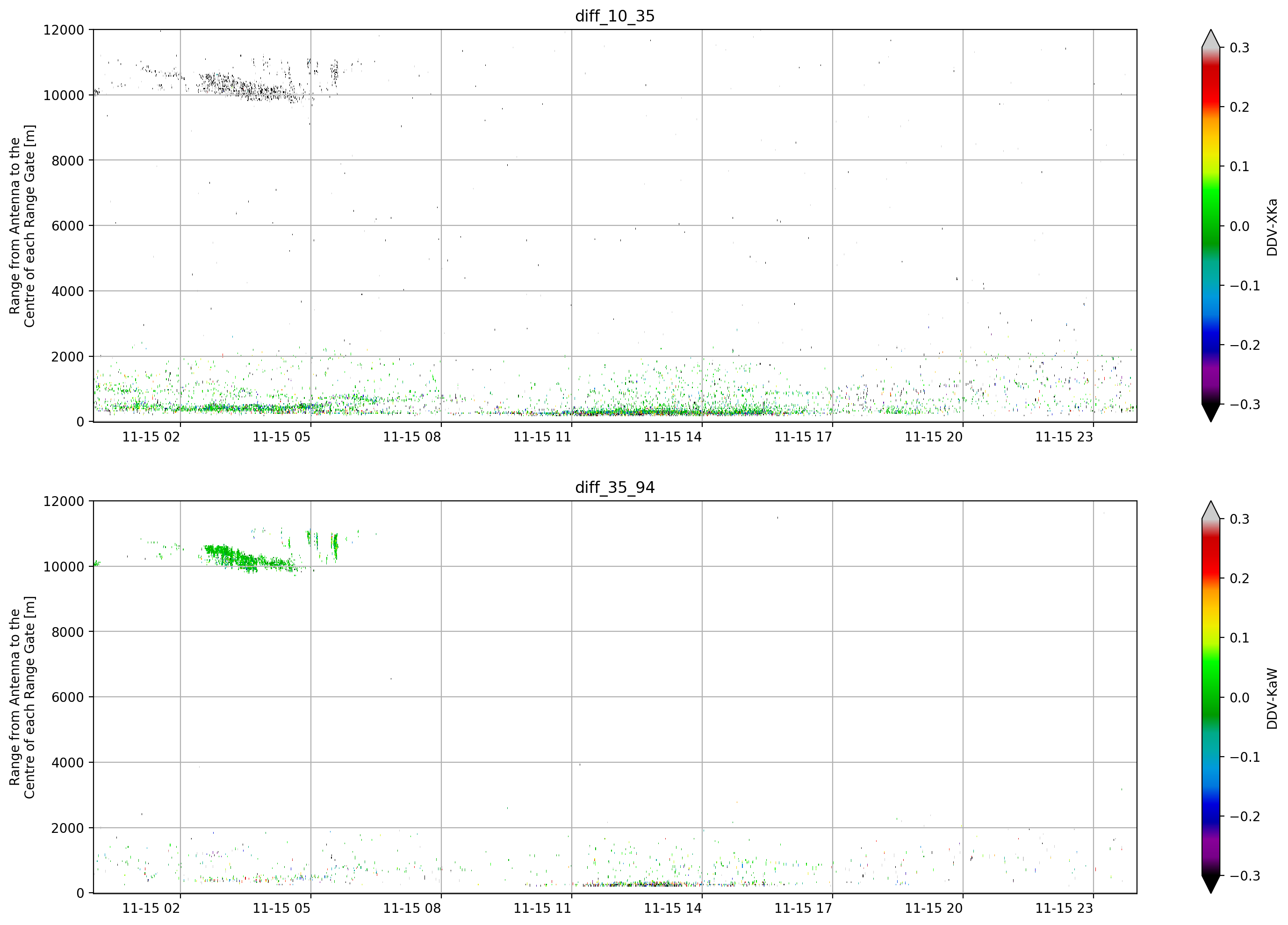
Task: Click y-axis range label of diff_35_94 plot
Action: pos(22,697)
